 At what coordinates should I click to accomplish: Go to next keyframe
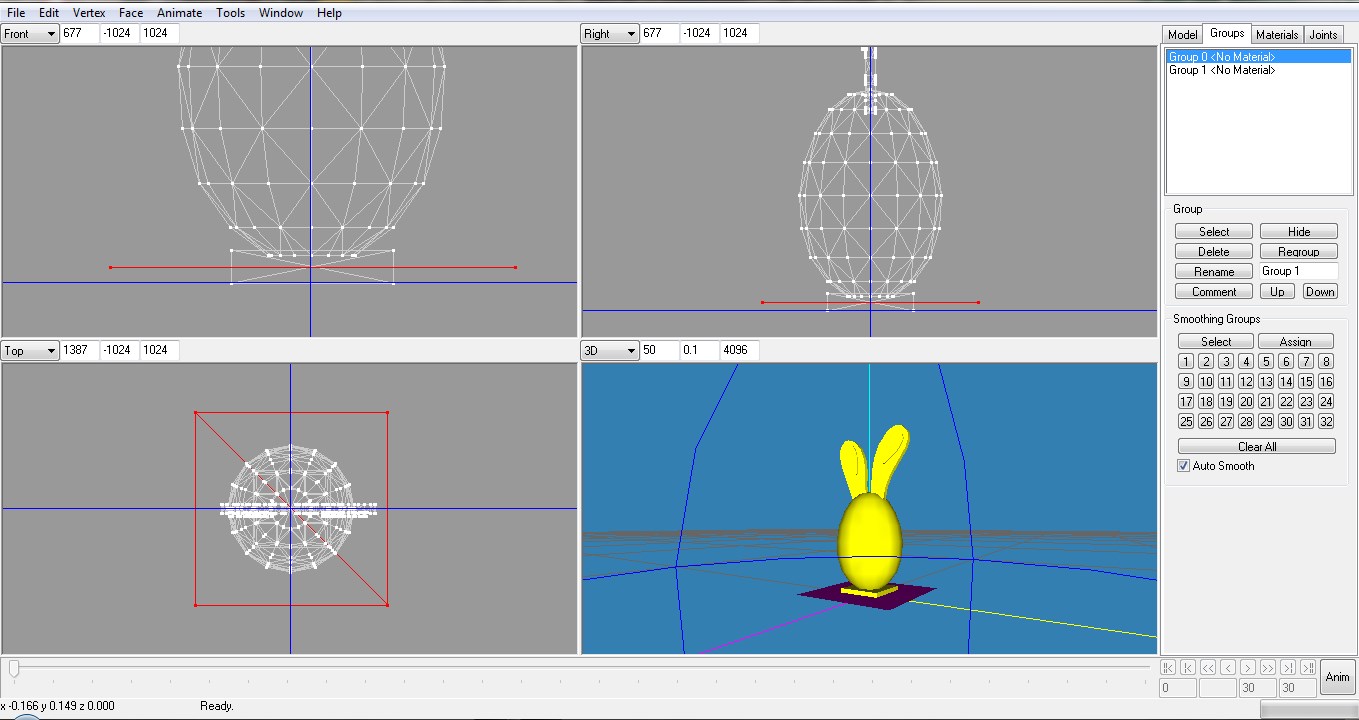point(1287,667)
